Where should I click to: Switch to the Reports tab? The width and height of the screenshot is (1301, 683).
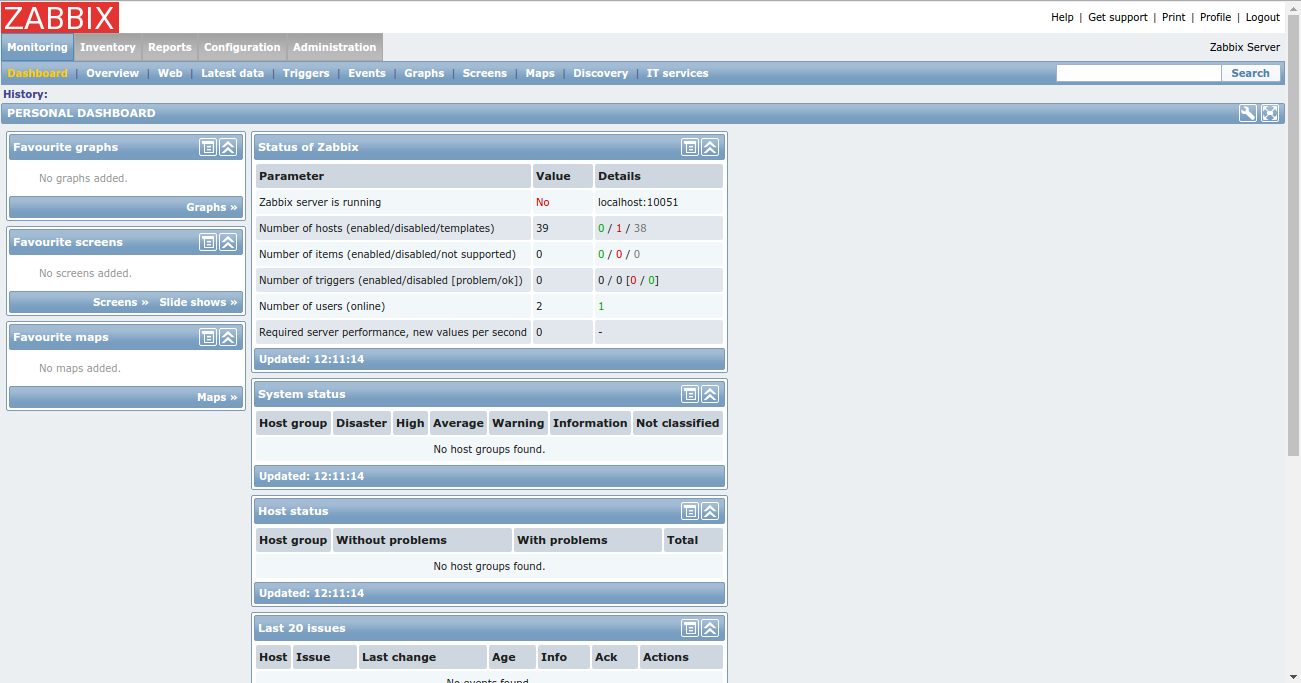170,47
